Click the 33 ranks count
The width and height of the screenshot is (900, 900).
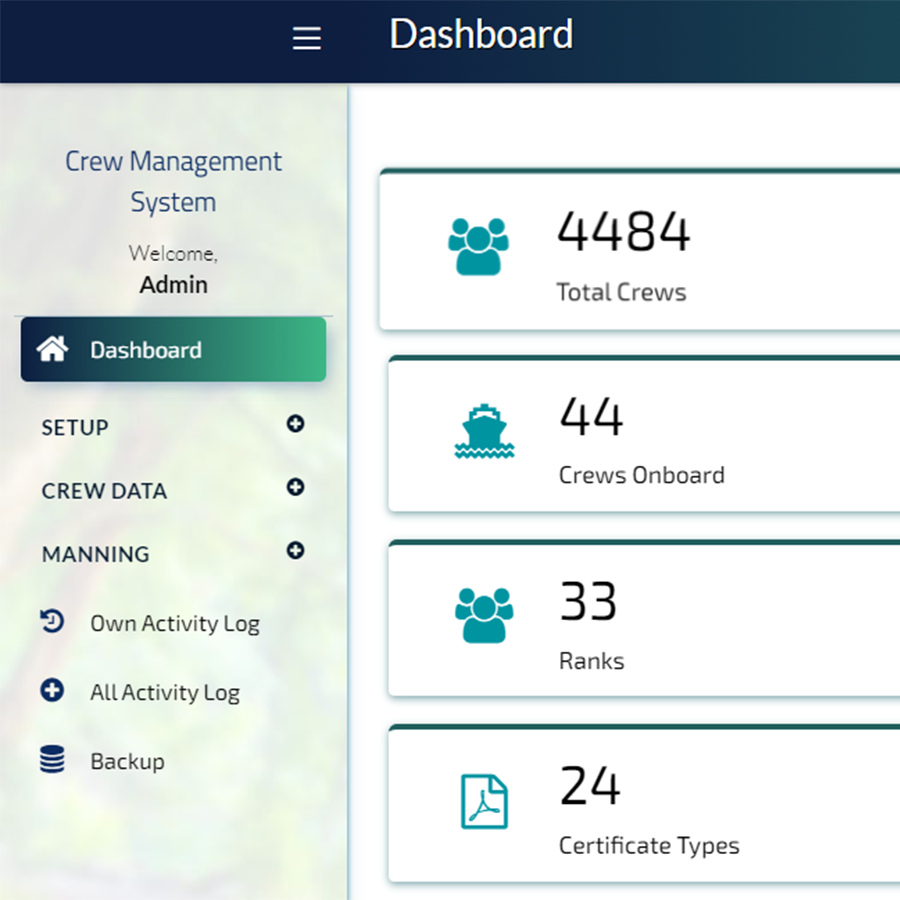point(588,601)
